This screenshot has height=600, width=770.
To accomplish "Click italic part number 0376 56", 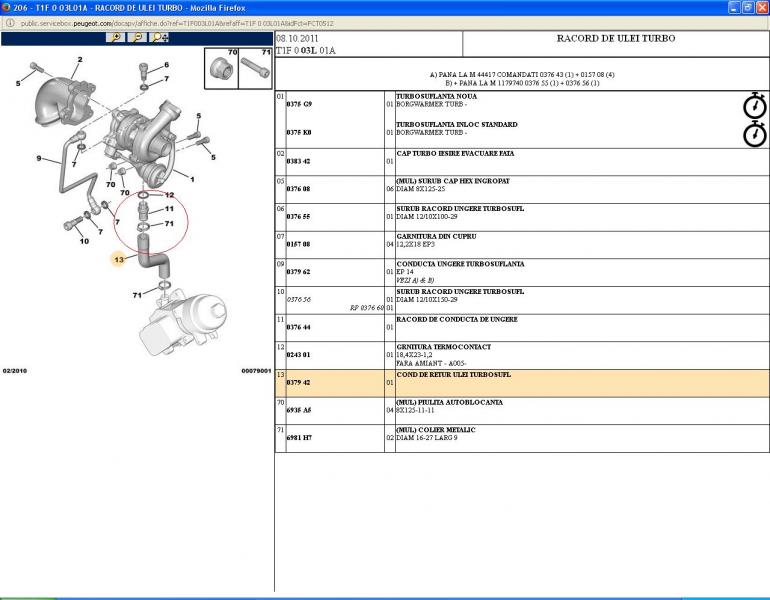I will point(299,300).
